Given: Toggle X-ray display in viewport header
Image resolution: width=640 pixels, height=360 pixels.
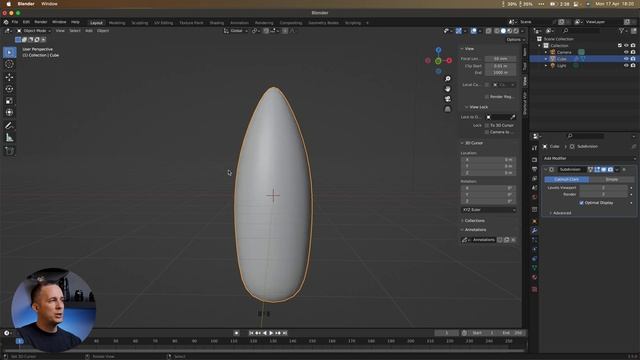Looking at the screenshot, I should pyautogui.click(x=489, y=31).
